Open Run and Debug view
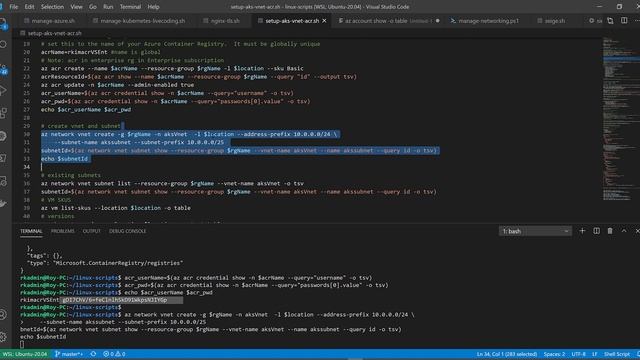Image resolution: width=640 pixels, height=360 pixels. click(x=3, y=91)
